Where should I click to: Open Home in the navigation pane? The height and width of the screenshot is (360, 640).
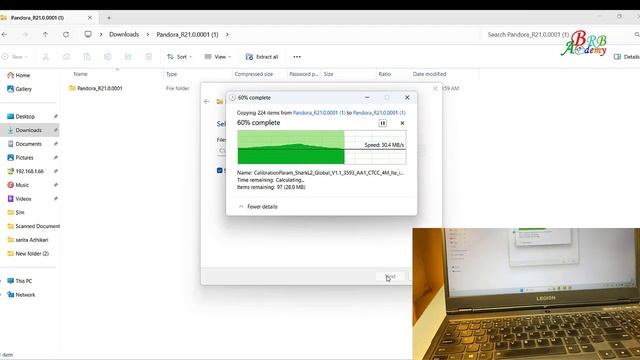point(19,75)
